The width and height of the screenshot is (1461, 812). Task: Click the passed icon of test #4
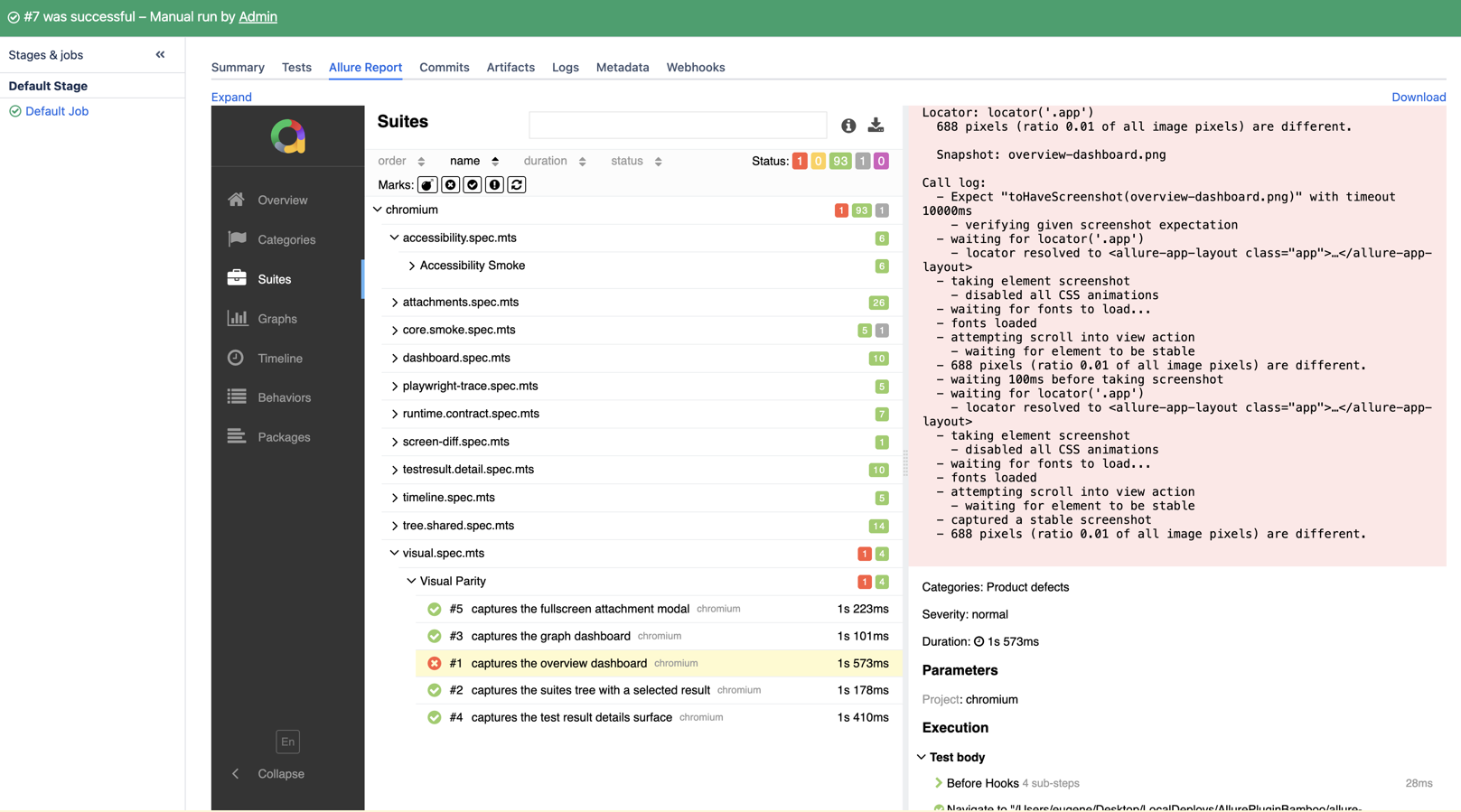pyautogui.click(x=435, y=717)
